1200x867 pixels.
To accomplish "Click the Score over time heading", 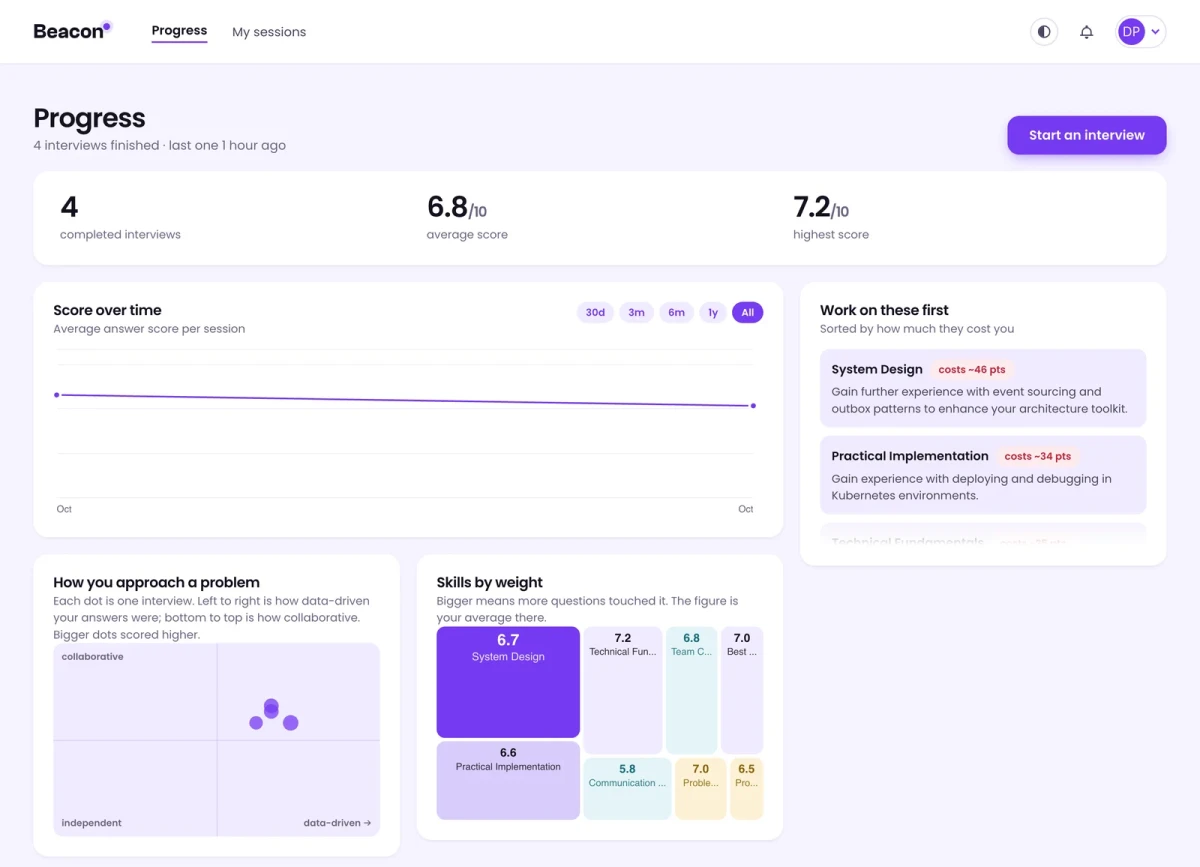I will pos(107,310).
